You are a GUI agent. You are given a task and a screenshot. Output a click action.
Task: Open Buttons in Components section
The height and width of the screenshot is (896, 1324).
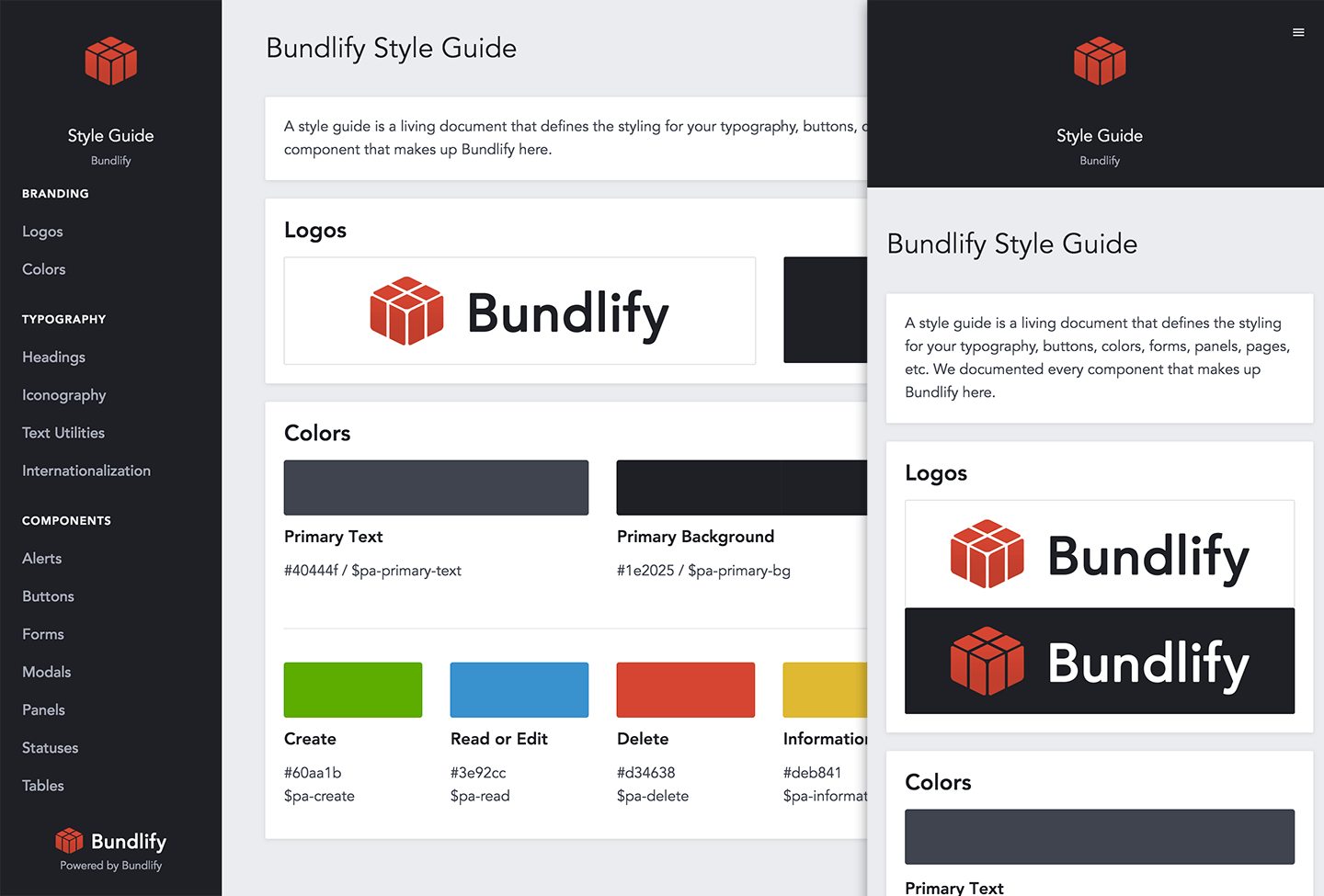tap(48, 596)
